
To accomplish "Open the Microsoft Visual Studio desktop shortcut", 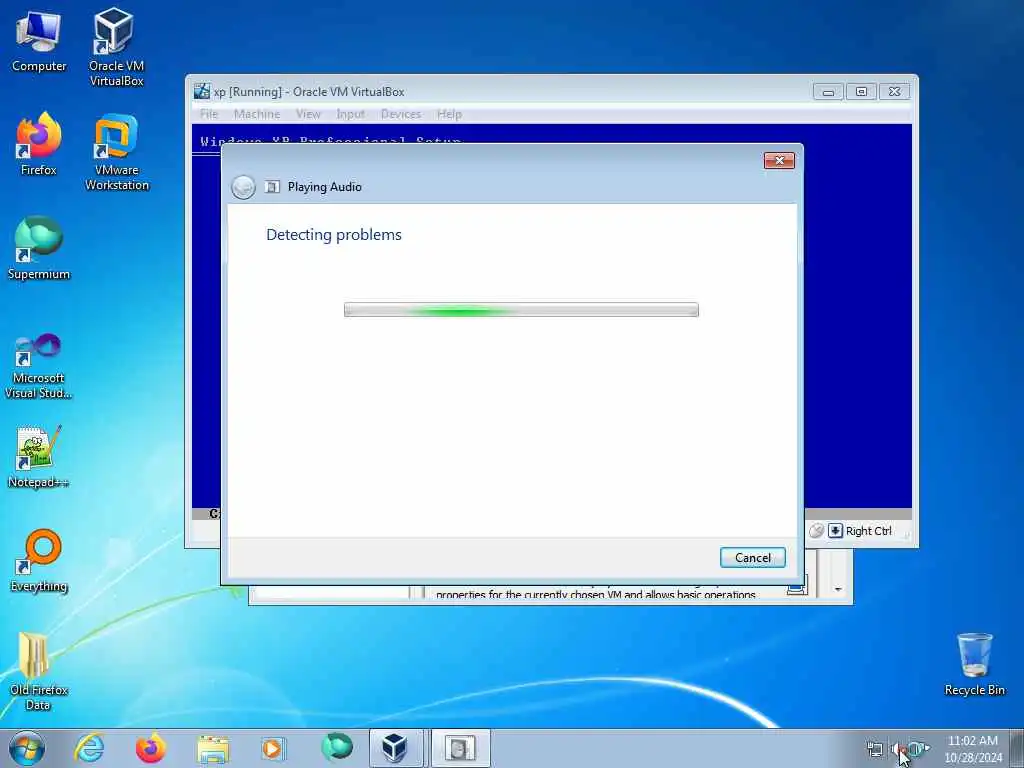I will click(x=39, y=366).
